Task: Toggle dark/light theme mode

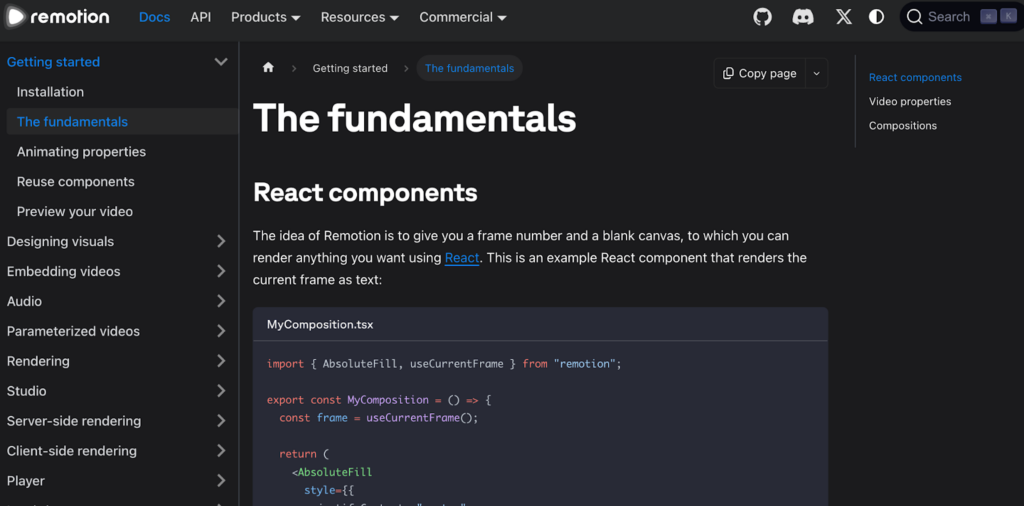Action: click(877, 17)
